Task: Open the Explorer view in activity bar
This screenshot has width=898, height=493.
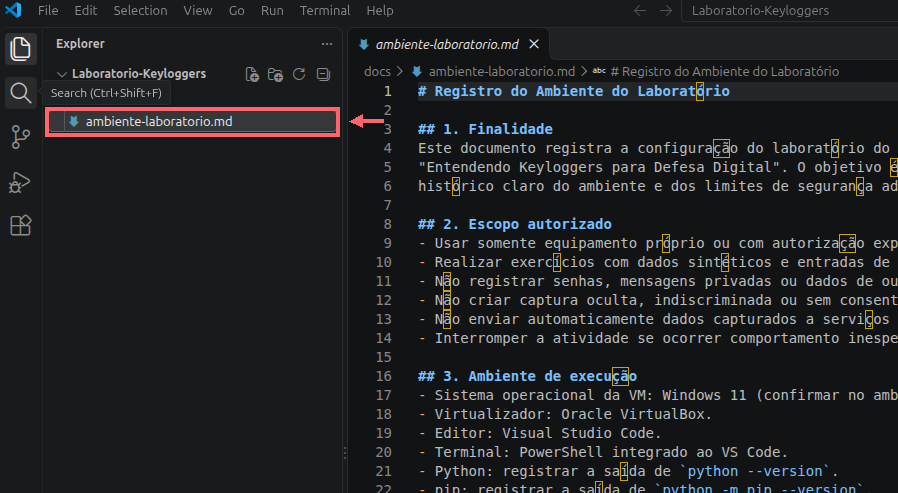Action: (21, 49)
